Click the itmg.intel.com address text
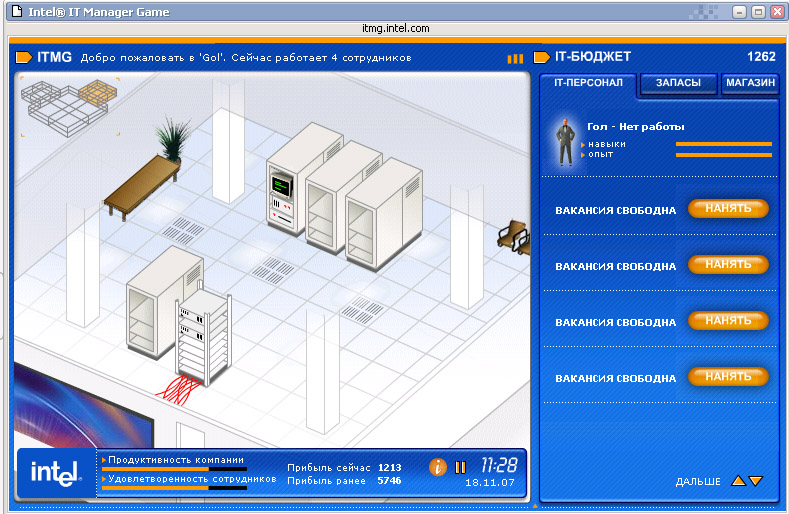 396,28
